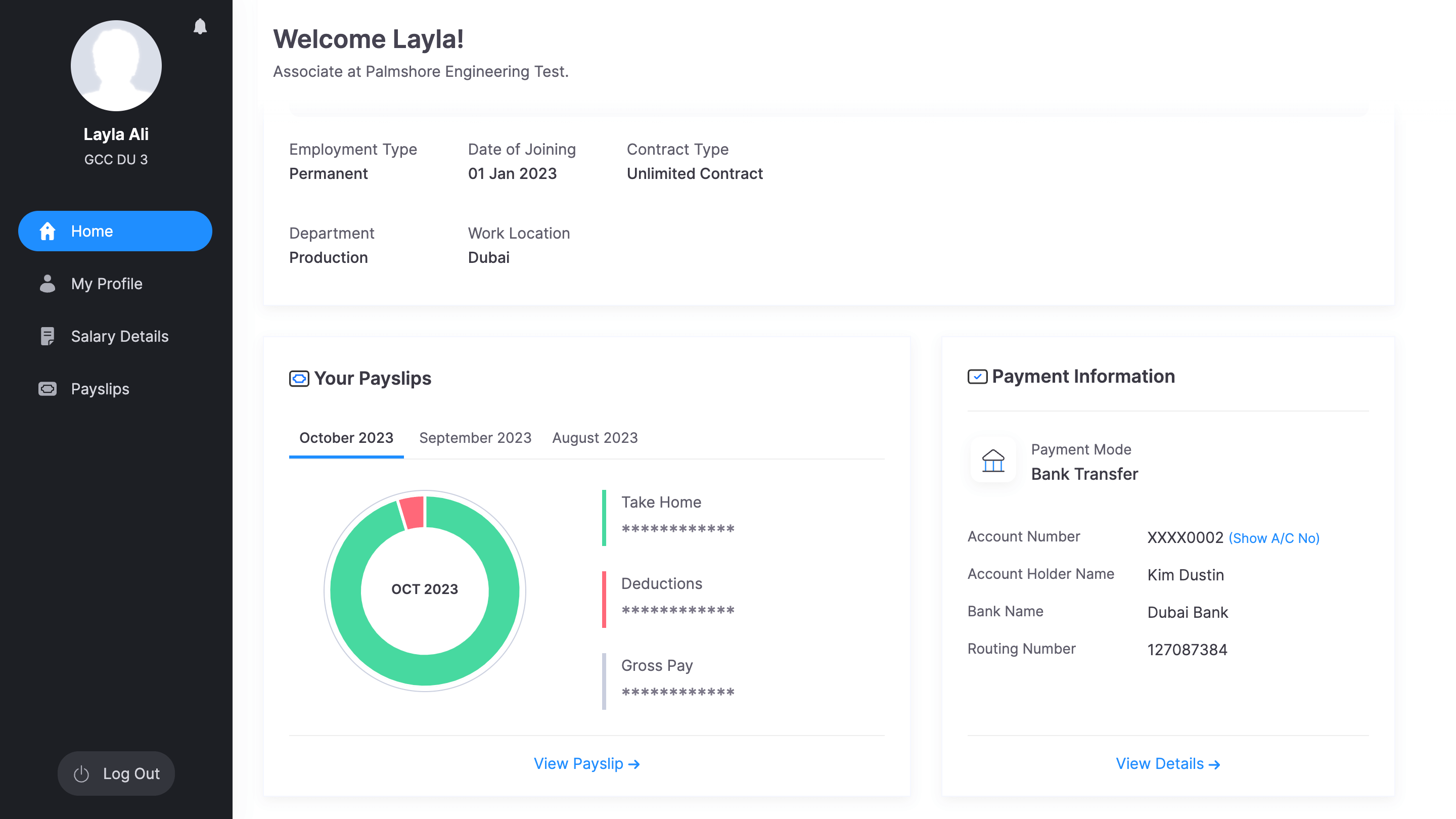1456x819 pixels.
Task: Open the View Details link
Action: (x=1168, y=763)
